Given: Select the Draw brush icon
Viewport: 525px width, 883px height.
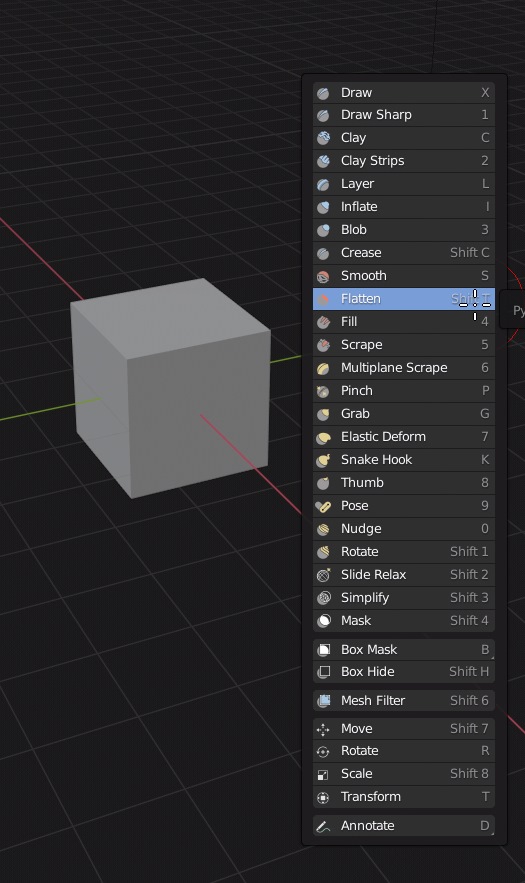Looking at the screenshot, I should (323, 93).
